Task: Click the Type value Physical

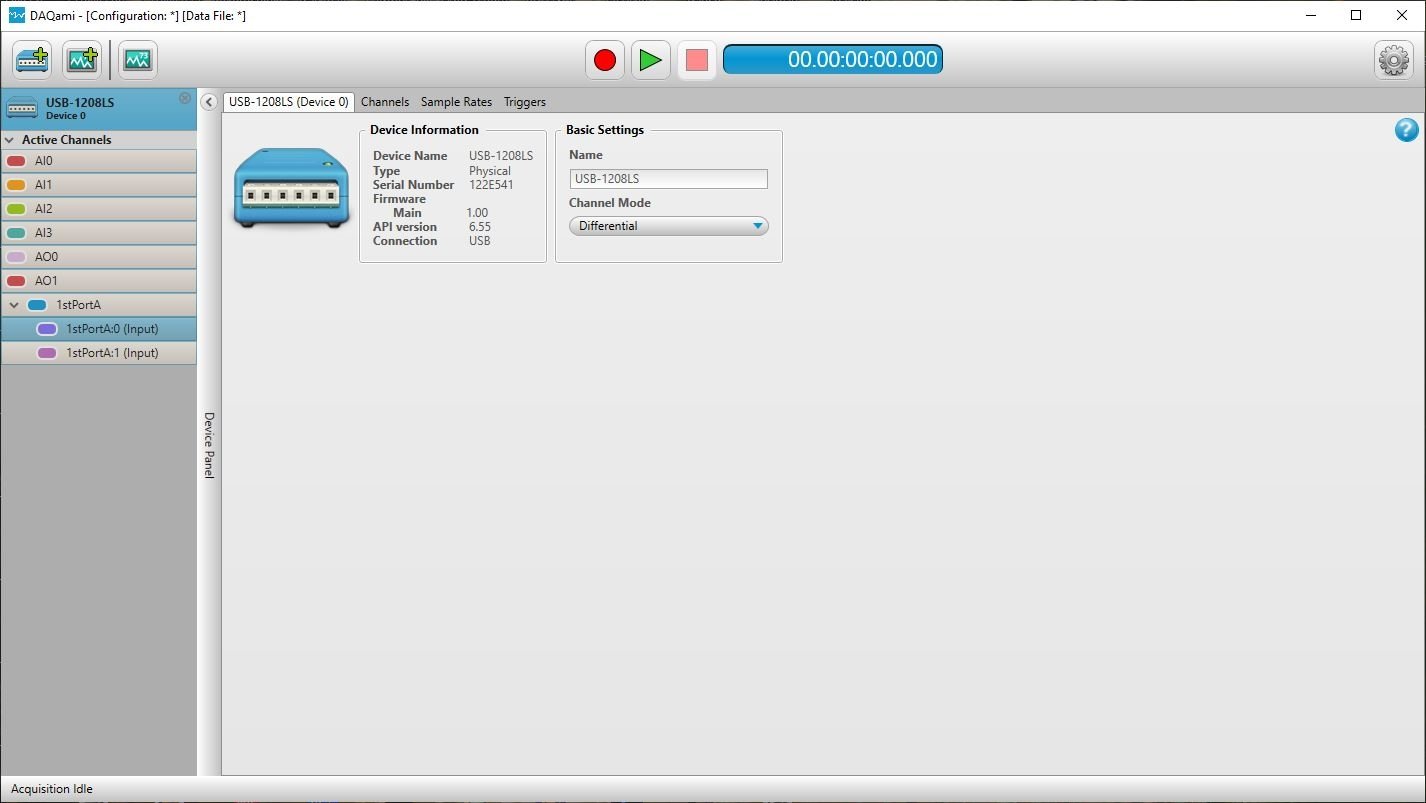Action: 490,171
